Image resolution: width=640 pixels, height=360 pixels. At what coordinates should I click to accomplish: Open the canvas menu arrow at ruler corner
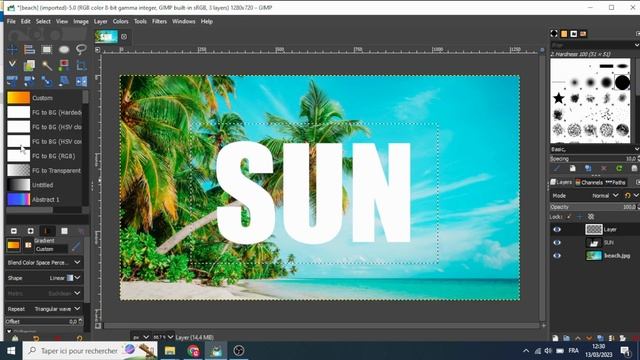coord(98,50)
